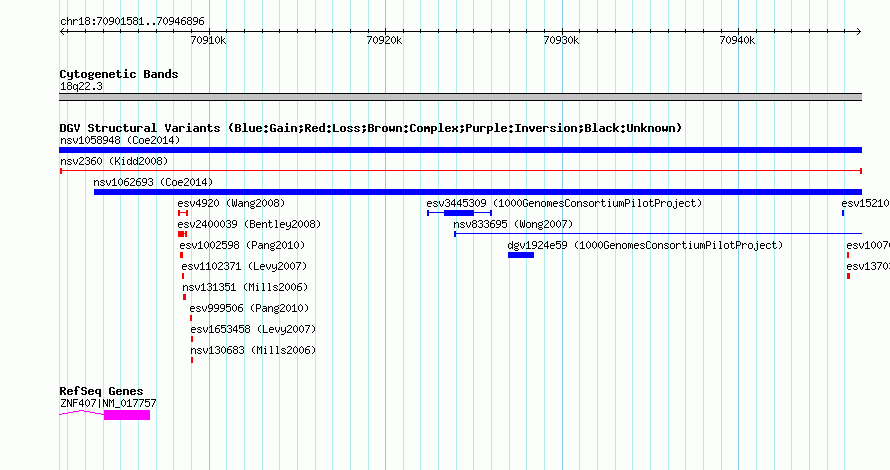Click the 70940k ruler position label
Screen dimensions: 890x470
coord(737,40)
